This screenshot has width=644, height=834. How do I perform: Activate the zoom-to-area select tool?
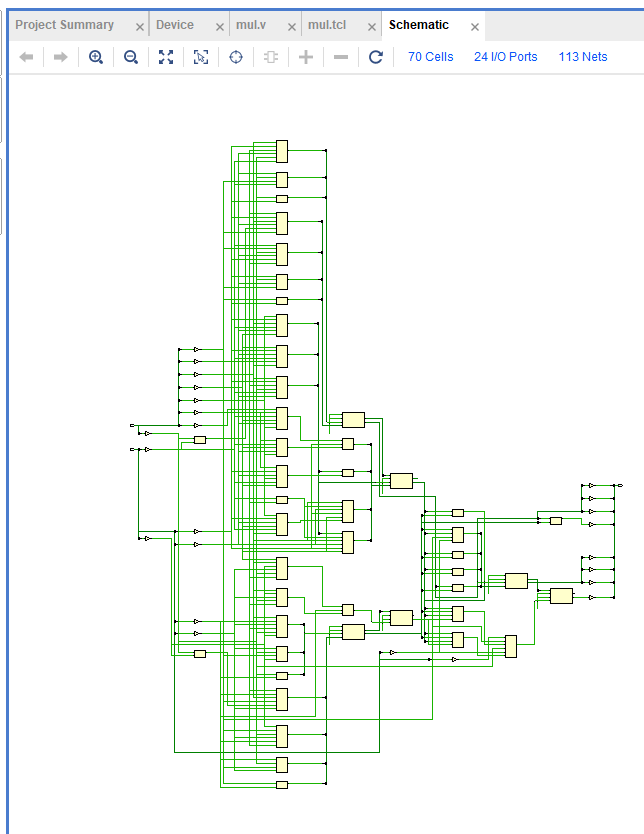[x=200, y=57]
